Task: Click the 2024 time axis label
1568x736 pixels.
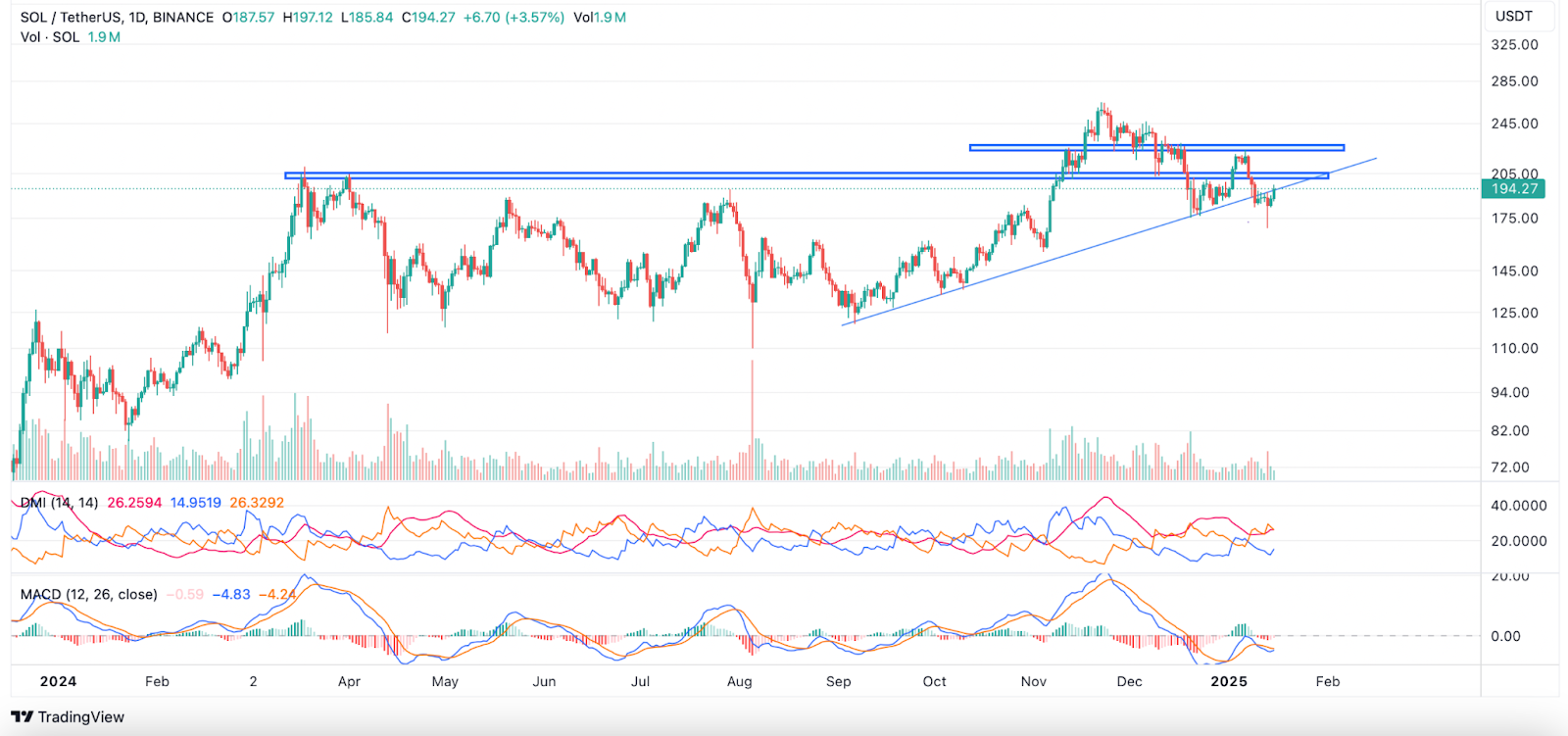Action: (x=58, y=681)
